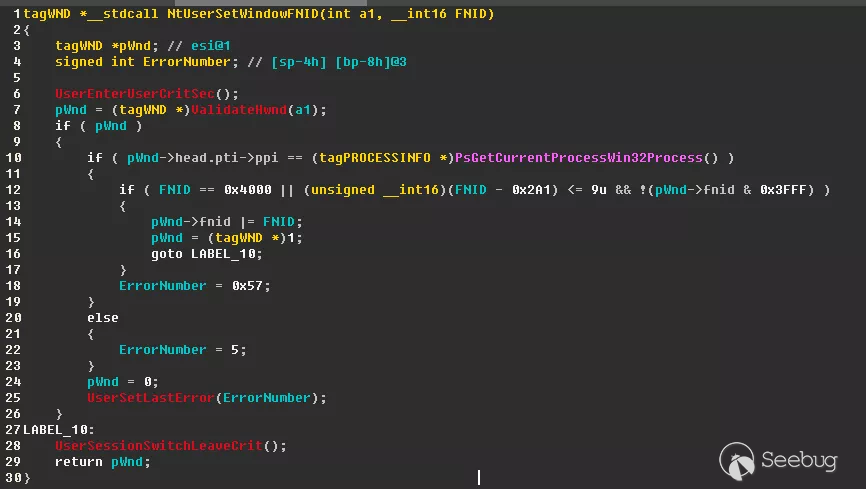Click ValidateHwnd function call

coord(239,109)
